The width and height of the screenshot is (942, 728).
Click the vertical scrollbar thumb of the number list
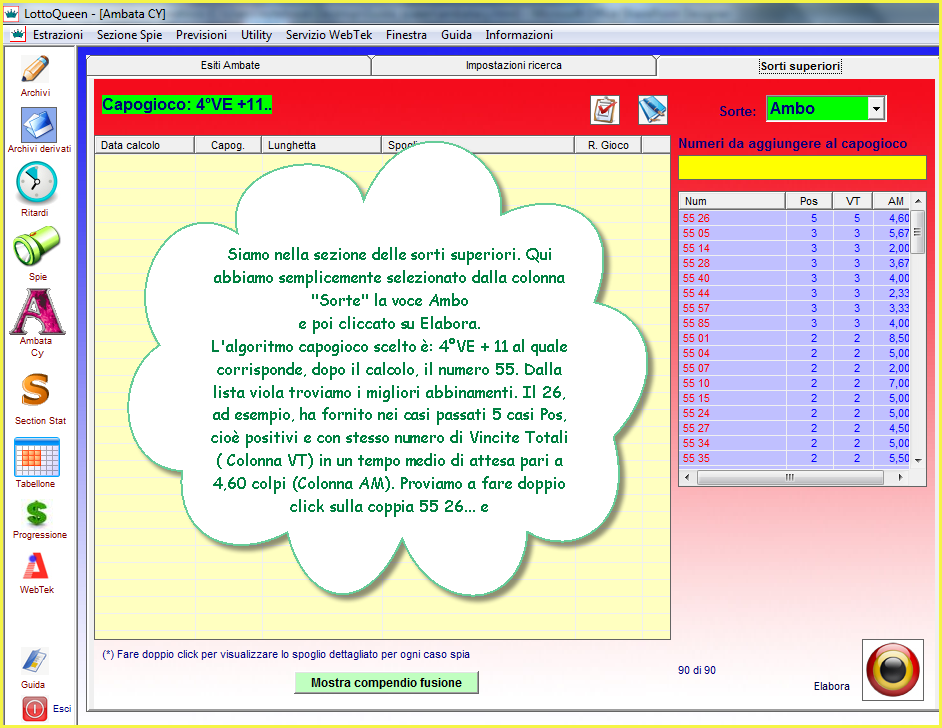[x=917, y=232]
